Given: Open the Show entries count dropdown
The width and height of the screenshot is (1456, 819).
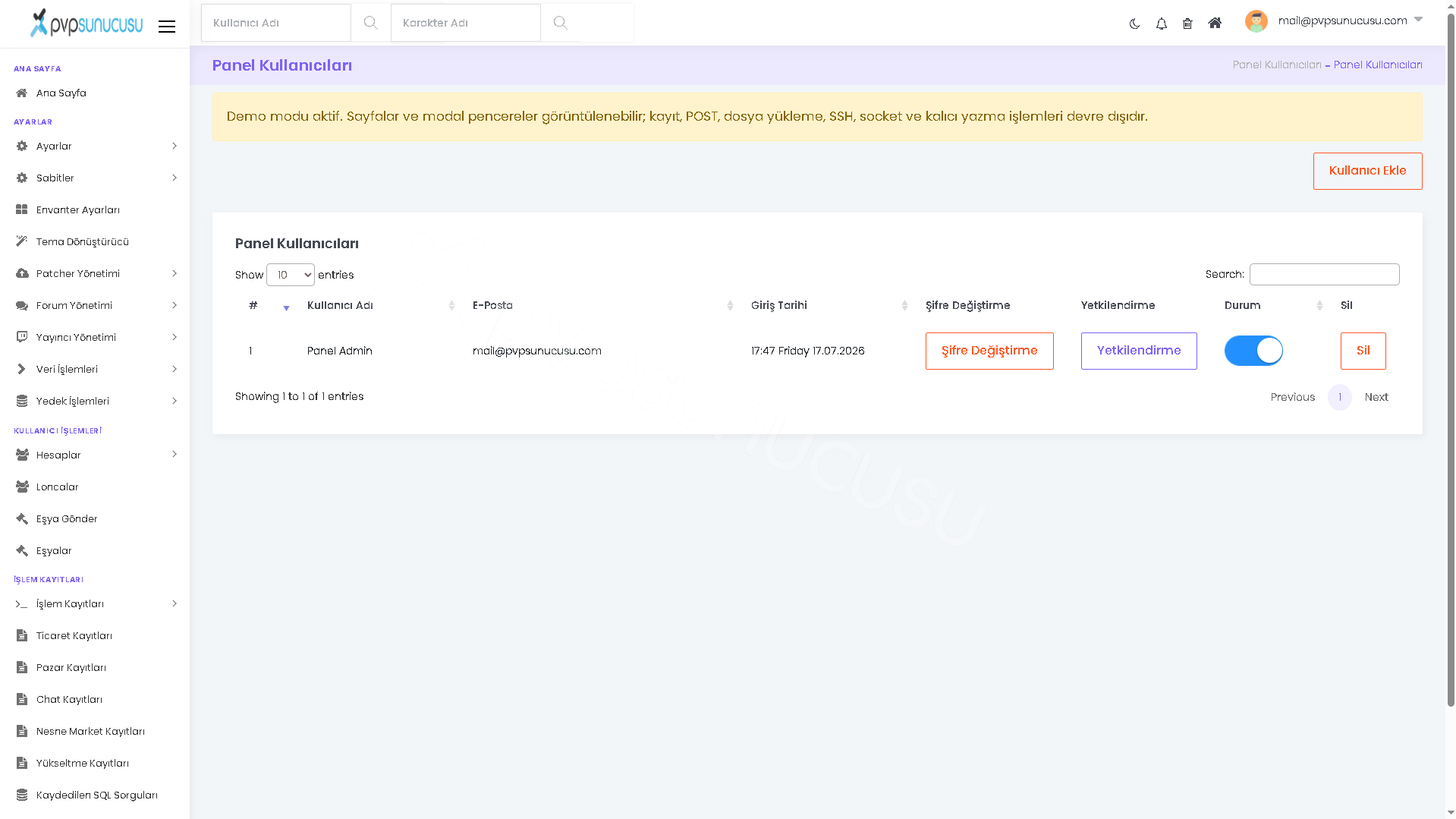Looking at the screenshot, I should tap(291, 275).
